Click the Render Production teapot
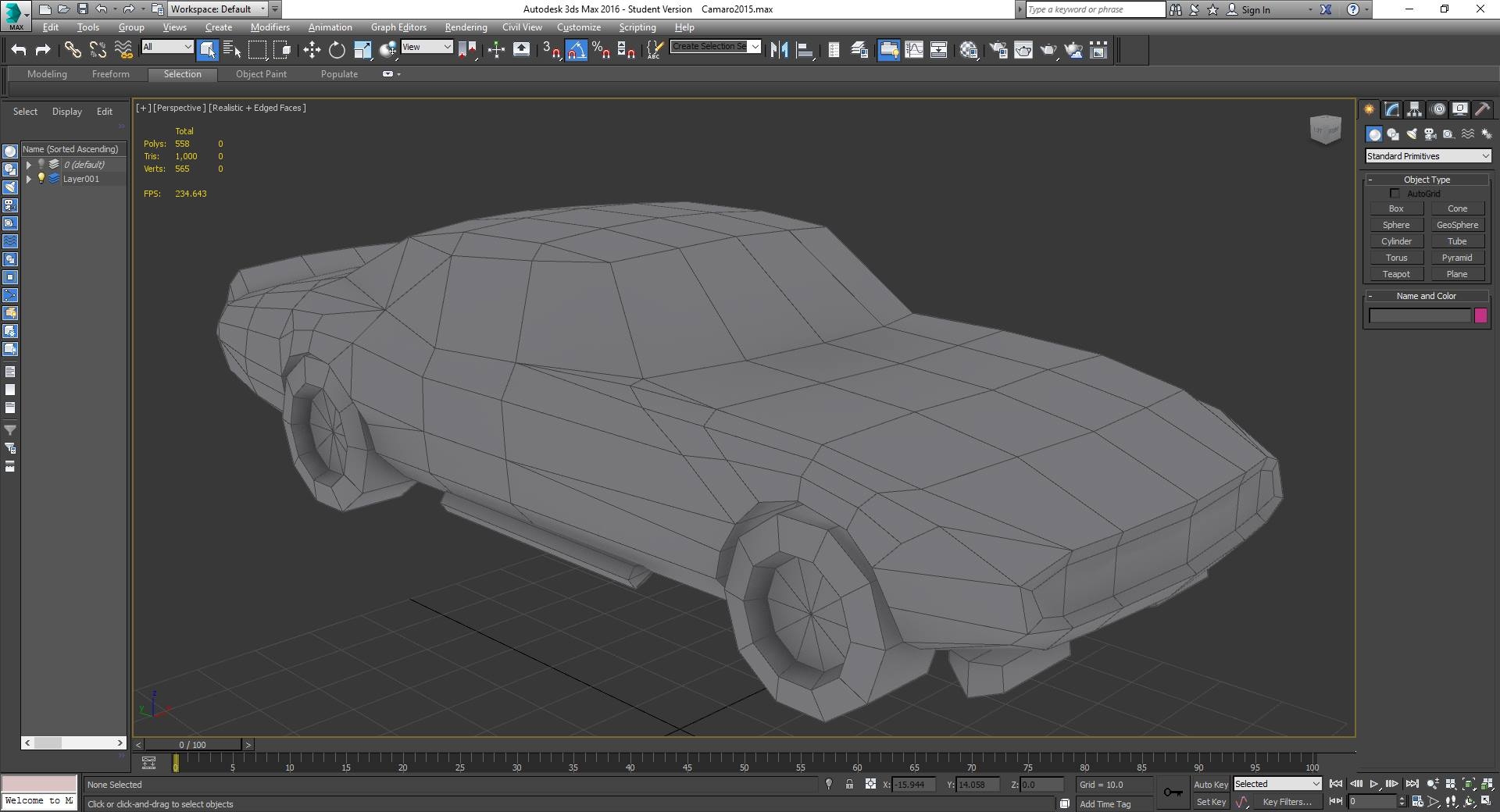The width and height of the screenshot is (1500, 812). 1048,50
